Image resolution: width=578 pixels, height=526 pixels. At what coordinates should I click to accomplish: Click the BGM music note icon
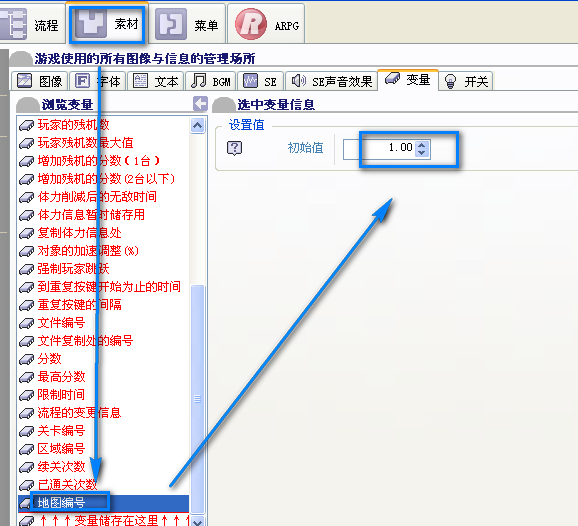[x=199, y=80]
